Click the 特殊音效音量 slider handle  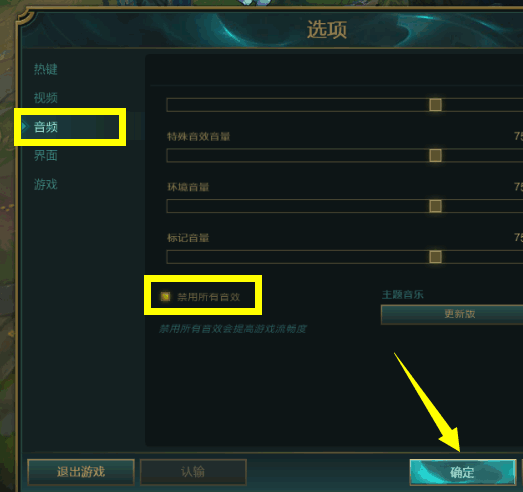click(435, 155)
